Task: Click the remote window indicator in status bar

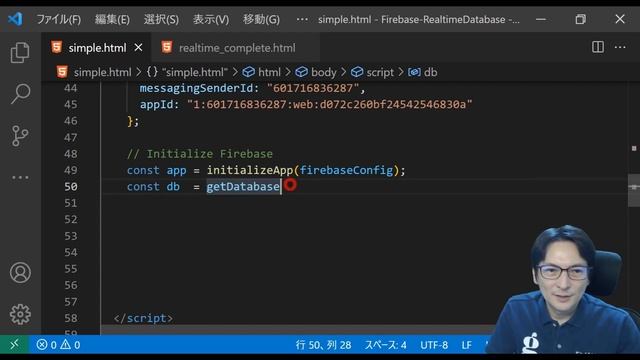Action: tap(14, 345)
